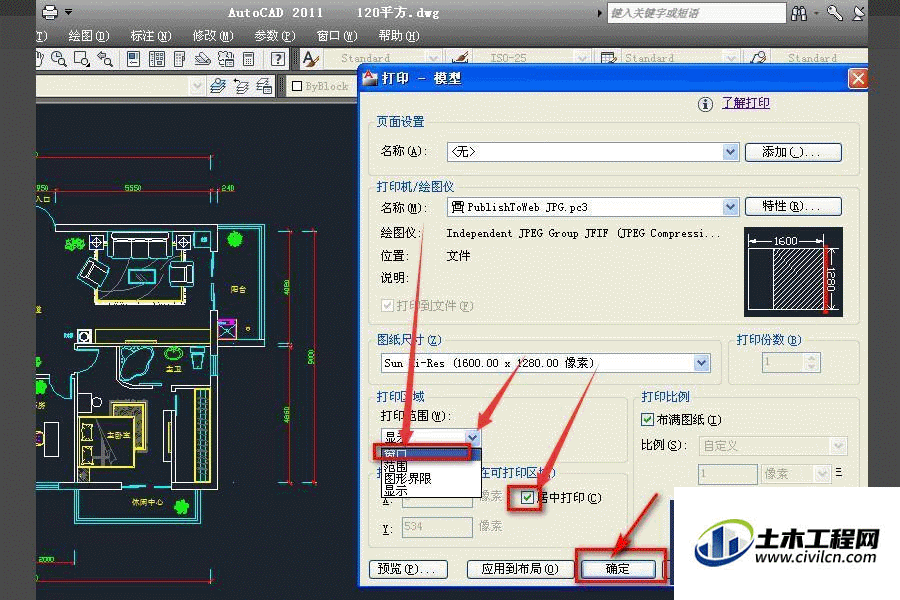The height and width of the screenshot is (600, 900).
Task: Click the key Subscription Center icon
Action: click(x=835, y=13)
